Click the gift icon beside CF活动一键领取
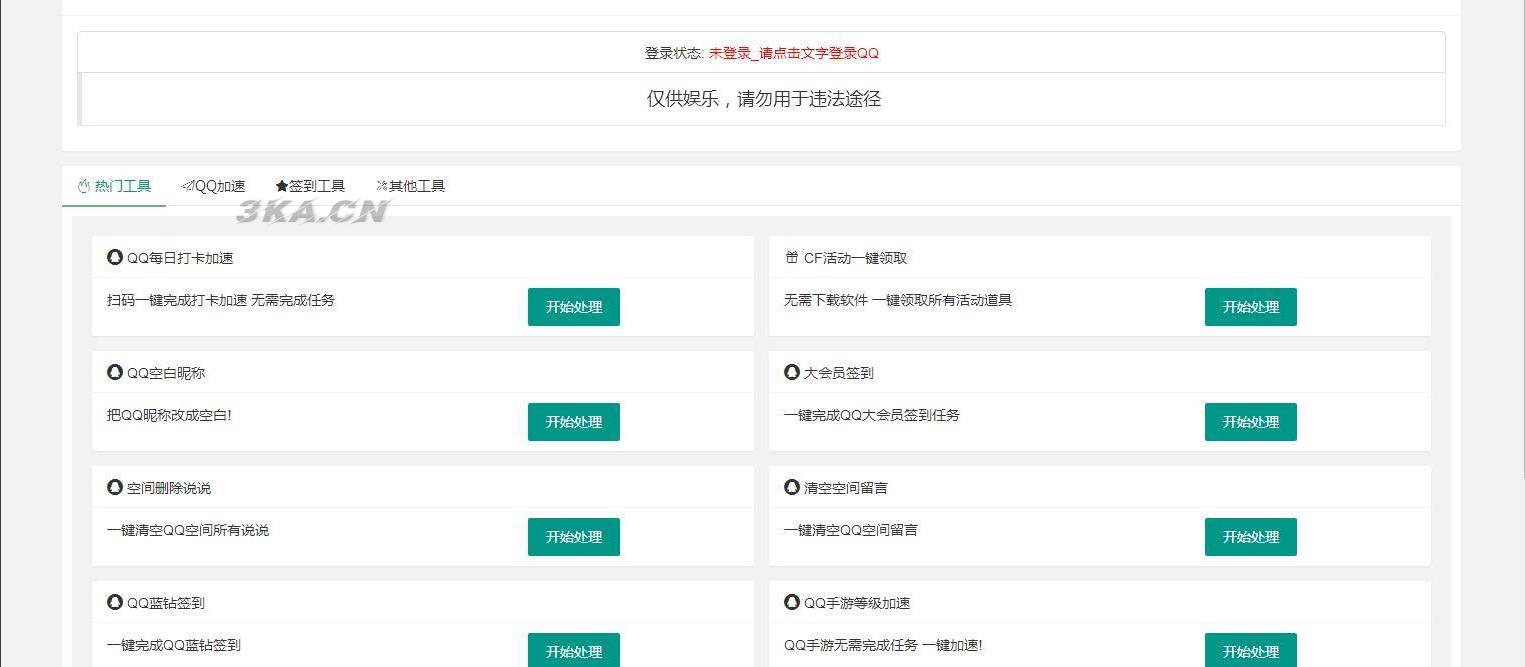1525x667 pixels. tap(791, 257)
